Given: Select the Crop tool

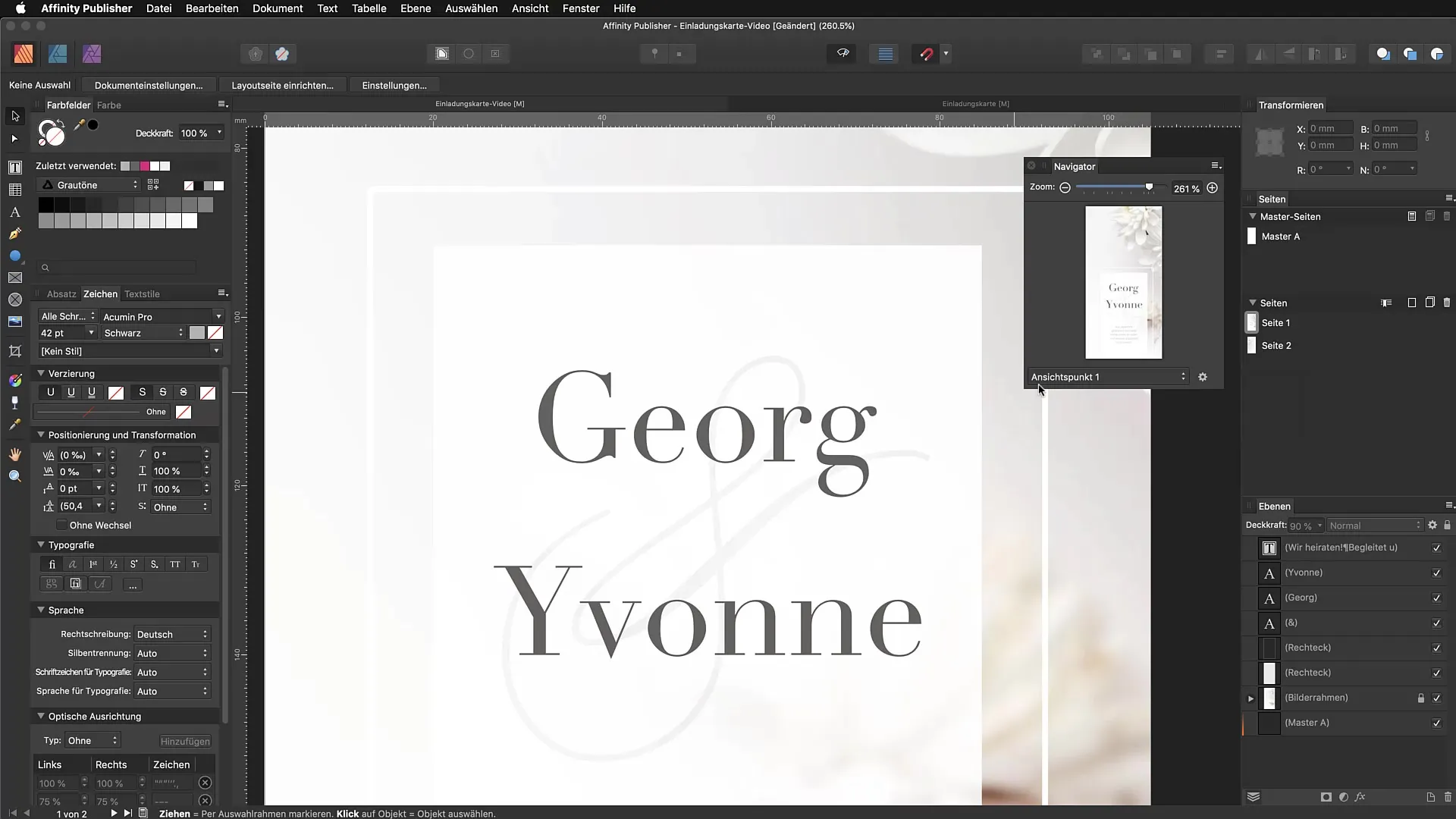Looking at the screenshot, I should (x=15, y=351).
